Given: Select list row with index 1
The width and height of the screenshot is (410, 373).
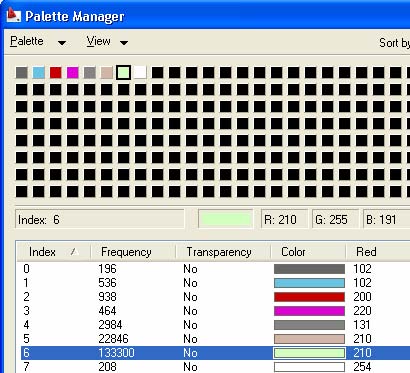Looking at the screenshot, I should [x=215, y=283].
